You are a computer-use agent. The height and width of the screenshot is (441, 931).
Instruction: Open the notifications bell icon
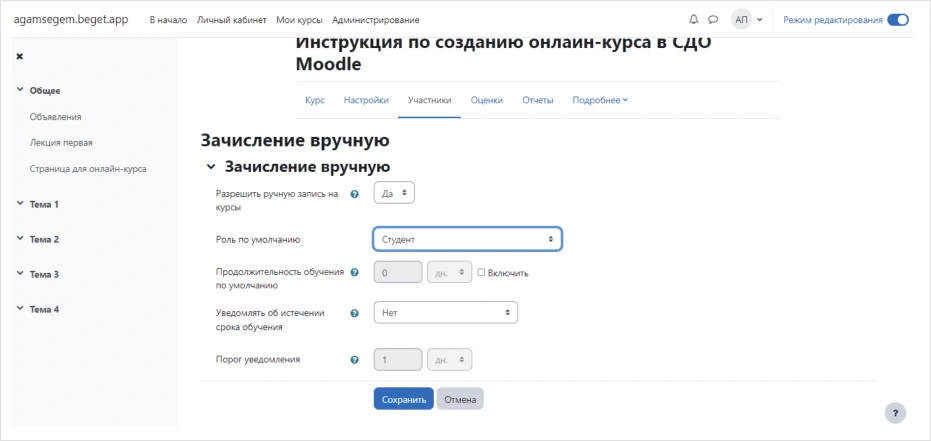click(694, 20)
